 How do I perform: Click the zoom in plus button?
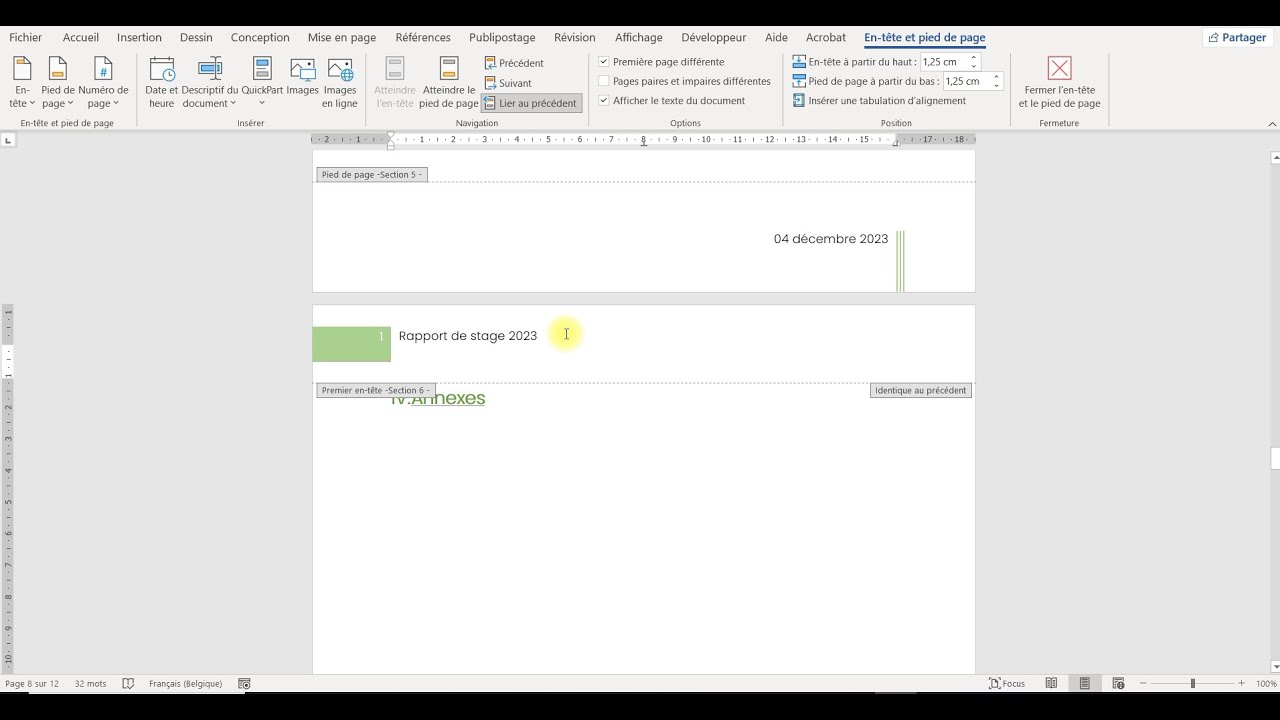(1242, 684)
